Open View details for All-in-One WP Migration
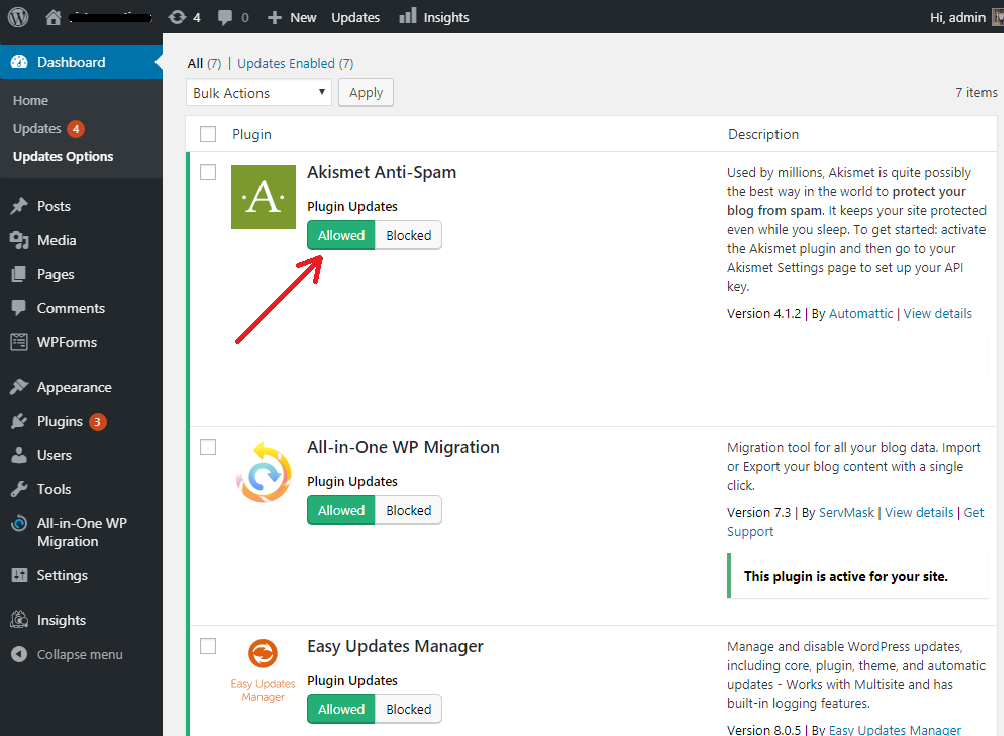1004x736 pixels. point(919,512)
